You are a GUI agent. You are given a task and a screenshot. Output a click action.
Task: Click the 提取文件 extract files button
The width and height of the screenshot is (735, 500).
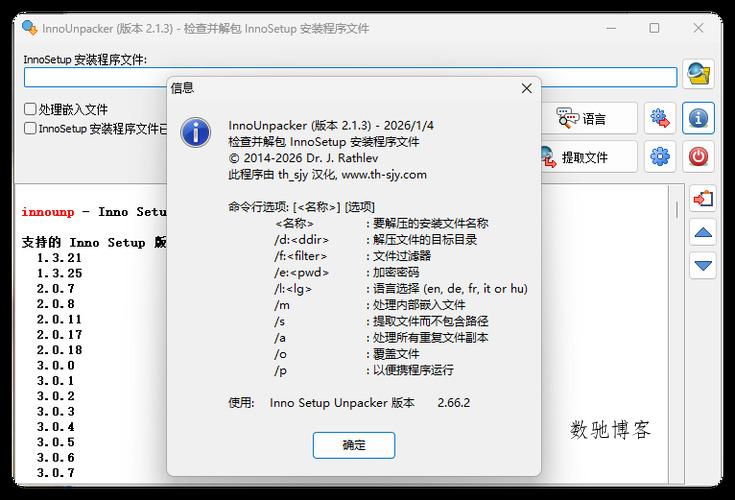[589, 157]
